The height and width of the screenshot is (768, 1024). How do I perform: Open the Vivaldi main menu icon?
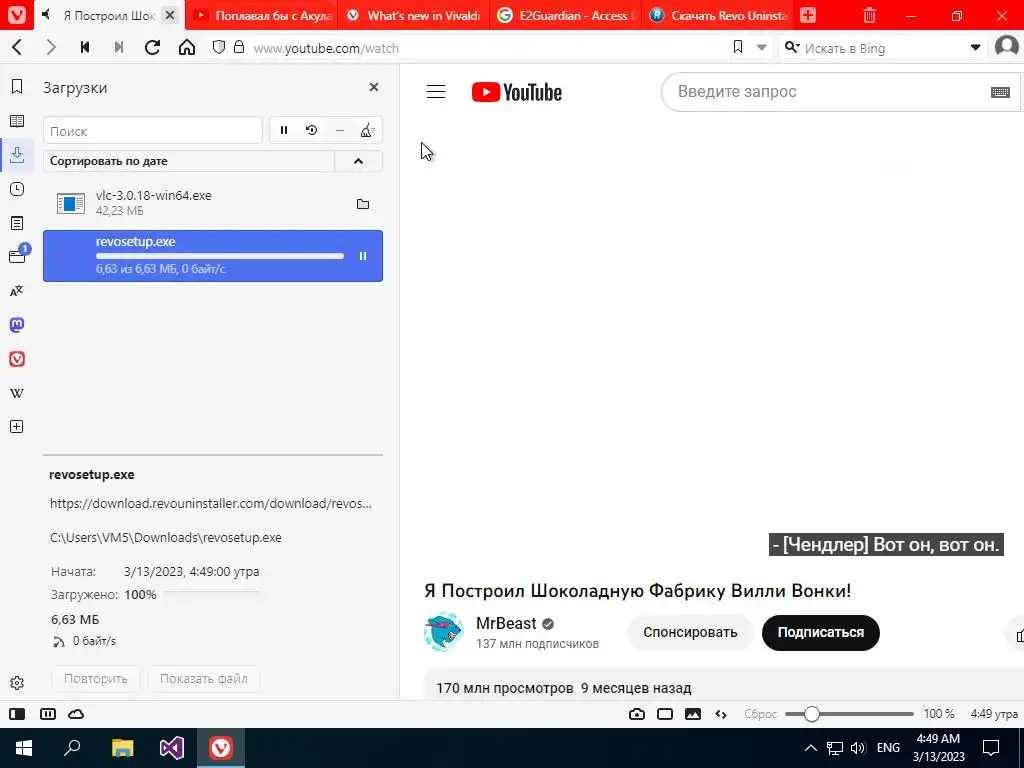click(x=16, y=15)
